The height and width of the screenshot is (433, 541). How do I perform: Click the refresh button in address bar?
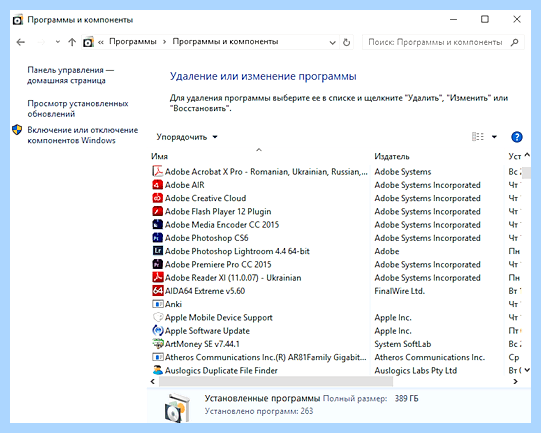pyautogui.click(x=346, y=42)
